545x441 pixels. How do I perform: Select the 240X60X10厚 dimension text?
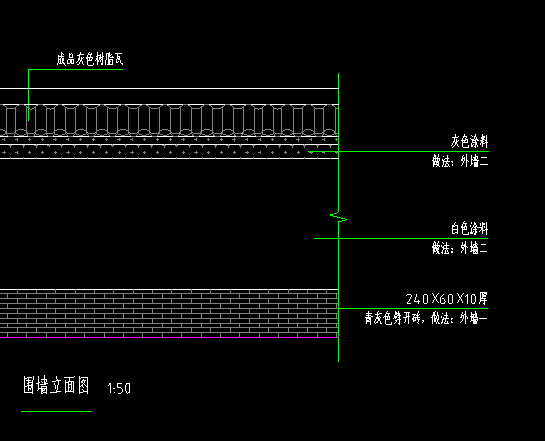tap(447, 299)
